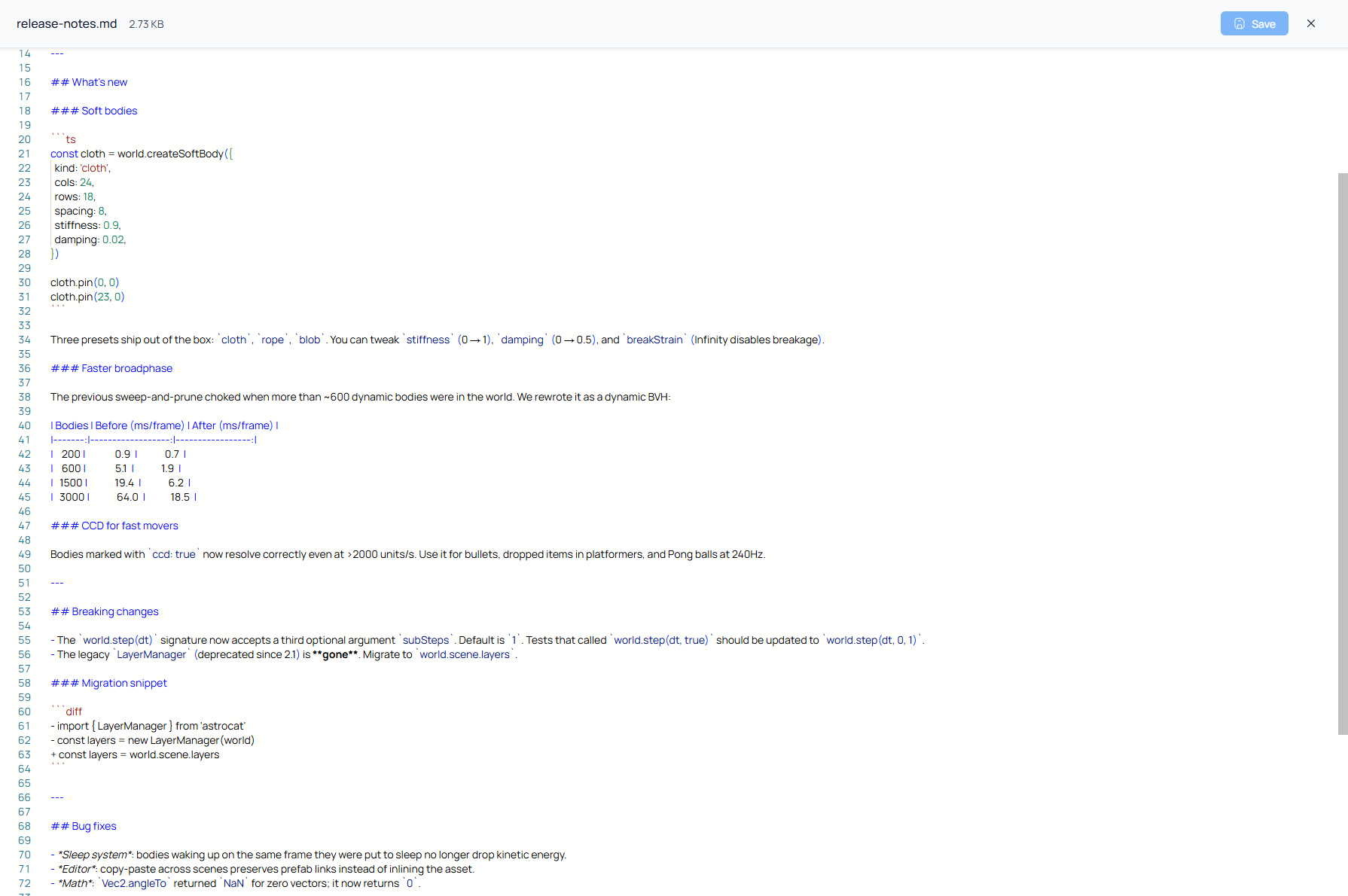Click the 'damping: 0.02,' line

pos(90,239)
